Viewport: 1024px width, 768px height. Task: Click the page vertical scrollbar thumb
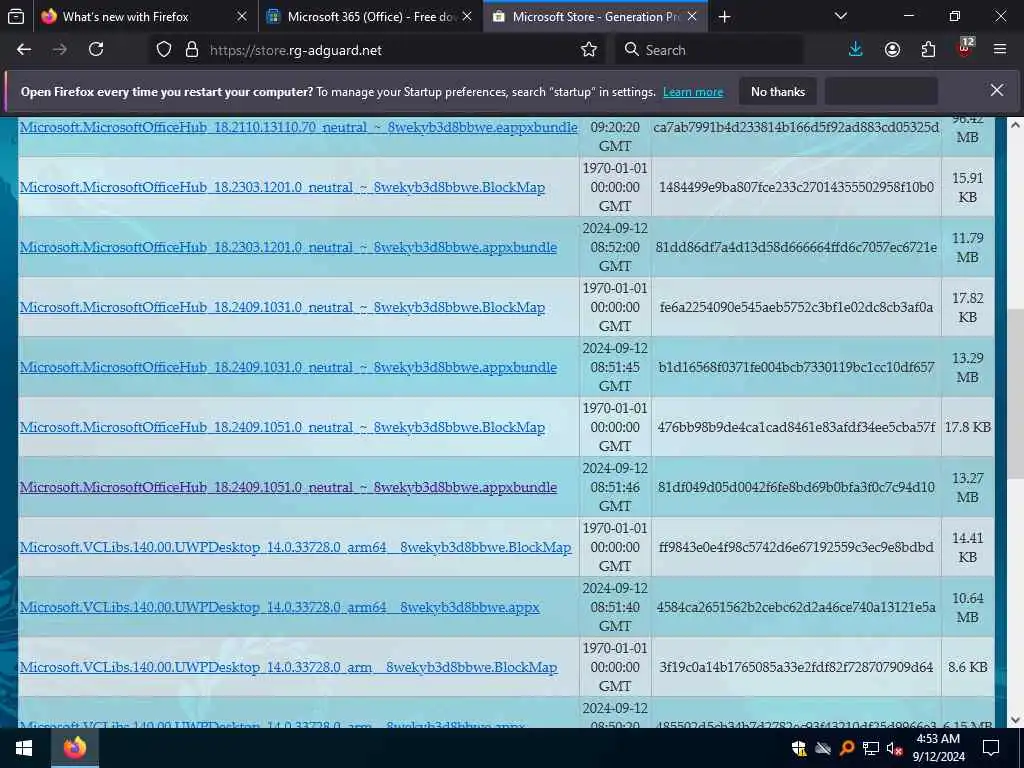(1016, 393)
